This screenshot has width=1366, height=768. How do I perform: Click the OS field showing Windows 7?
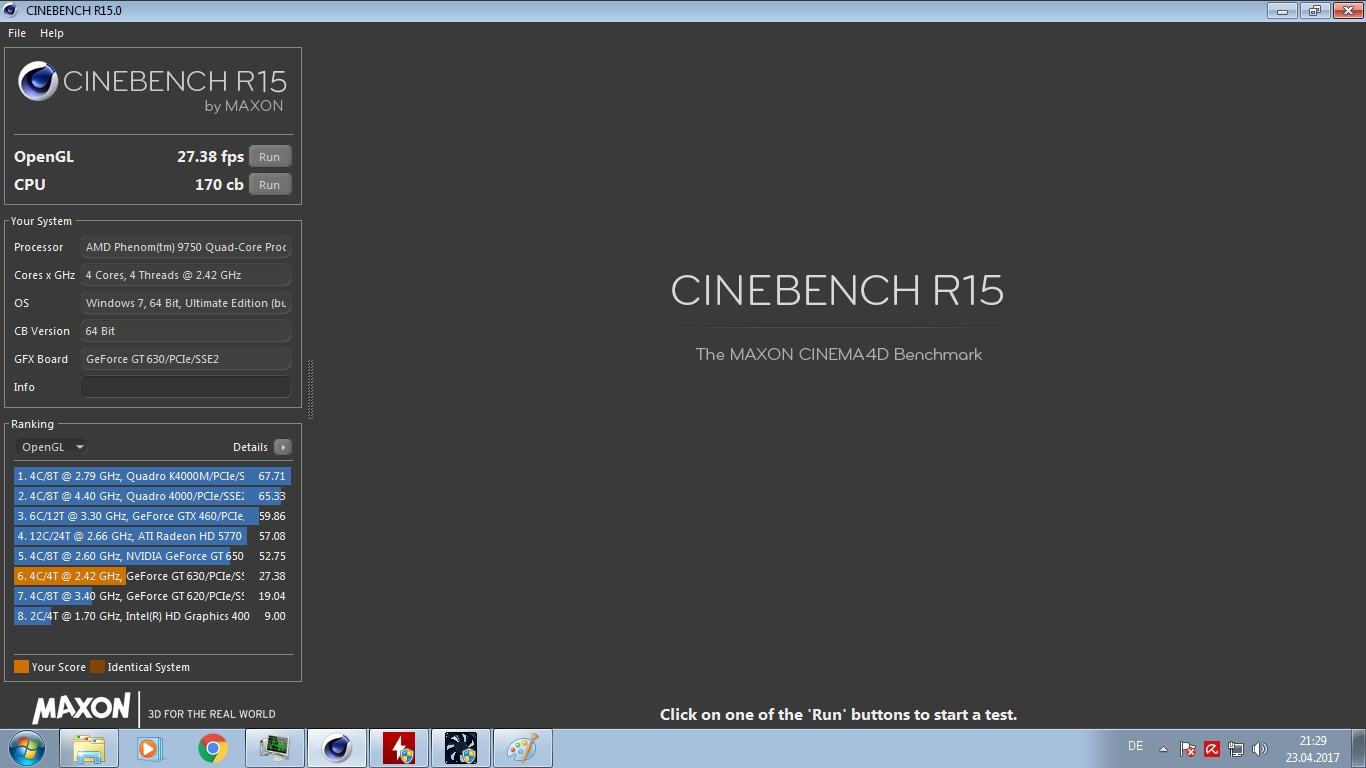186,303
